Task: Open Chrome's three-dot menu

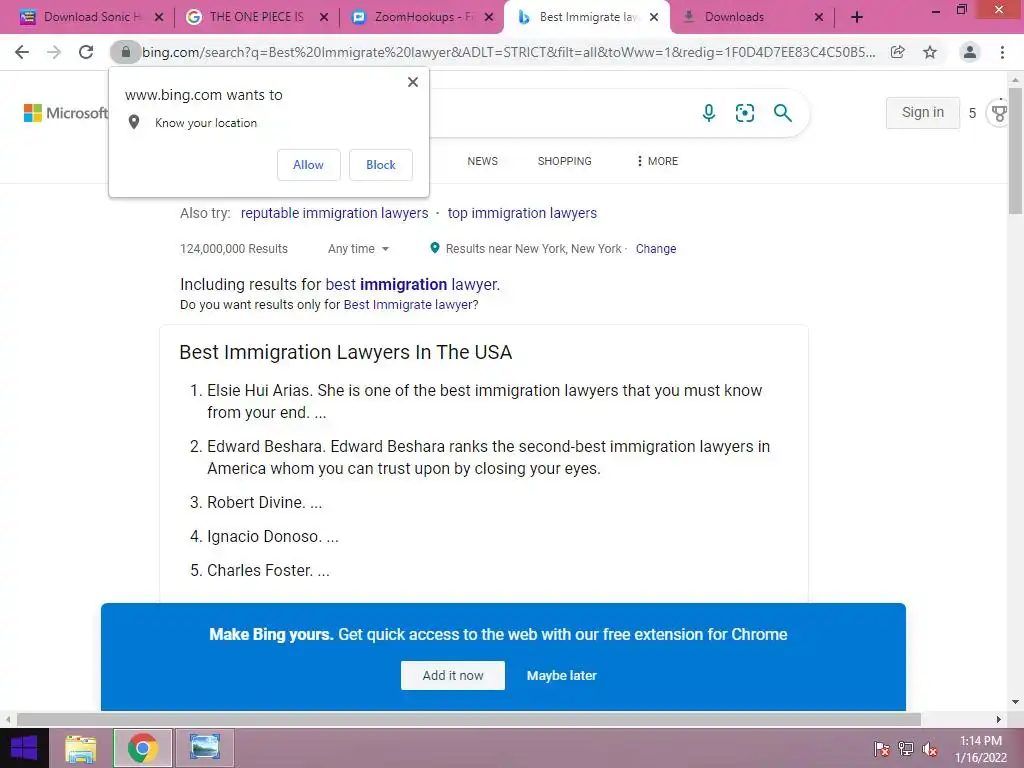Action: click(x=1002, y=52)
